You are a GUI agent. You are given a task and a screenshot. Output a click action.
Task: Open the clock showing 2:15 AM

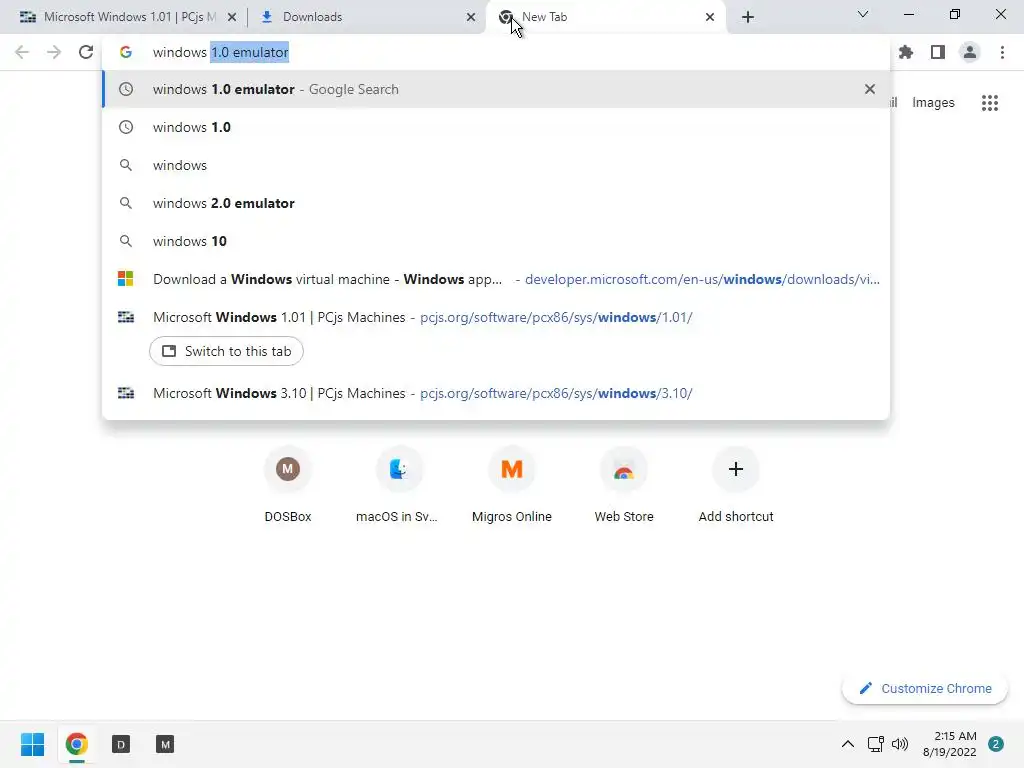[x=950, y=744]
